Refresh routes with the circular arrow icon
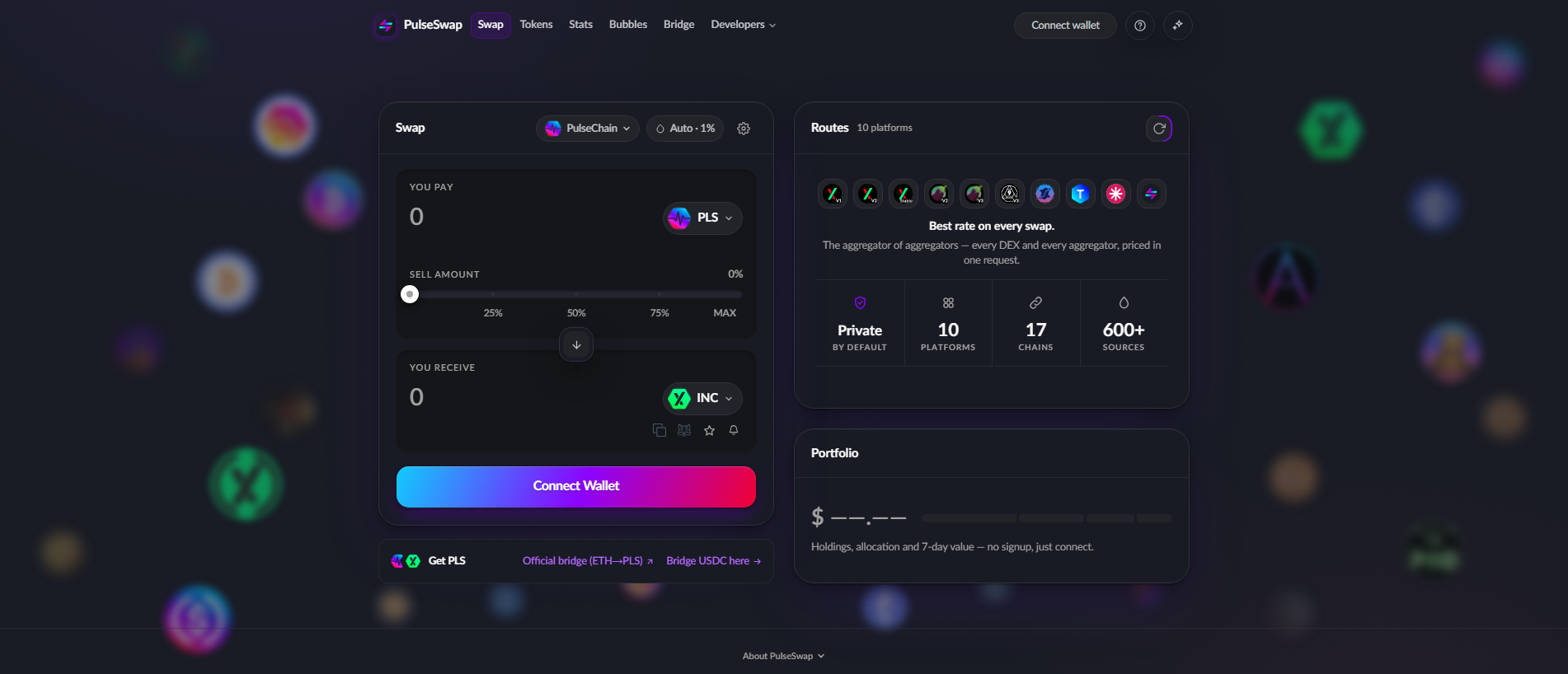The image size is (1568, 674). [x=1159, y=129]
